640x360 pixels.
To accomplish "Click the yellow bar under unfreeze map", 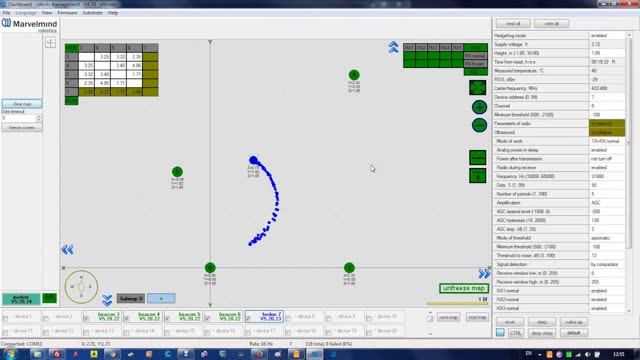I will [x=457, y=304].
